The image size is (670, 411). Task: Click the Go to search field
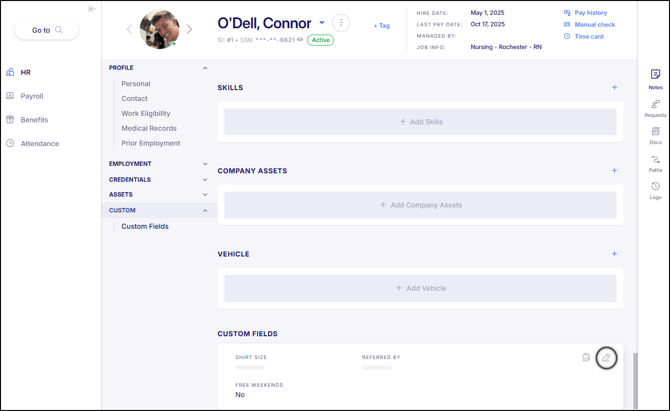(46, 30)
